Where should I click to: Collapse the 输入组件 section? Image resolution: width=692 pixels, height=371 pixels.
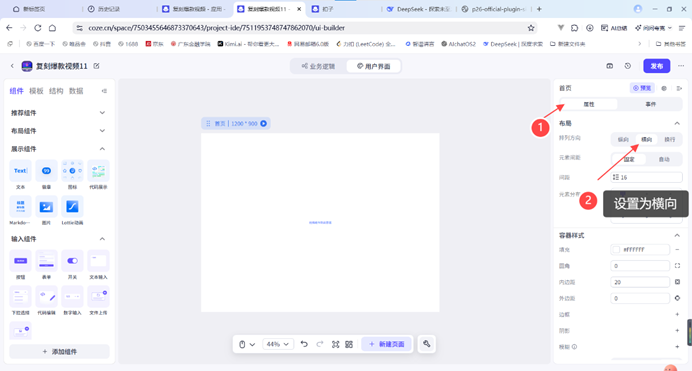click(x=102, y=239)
